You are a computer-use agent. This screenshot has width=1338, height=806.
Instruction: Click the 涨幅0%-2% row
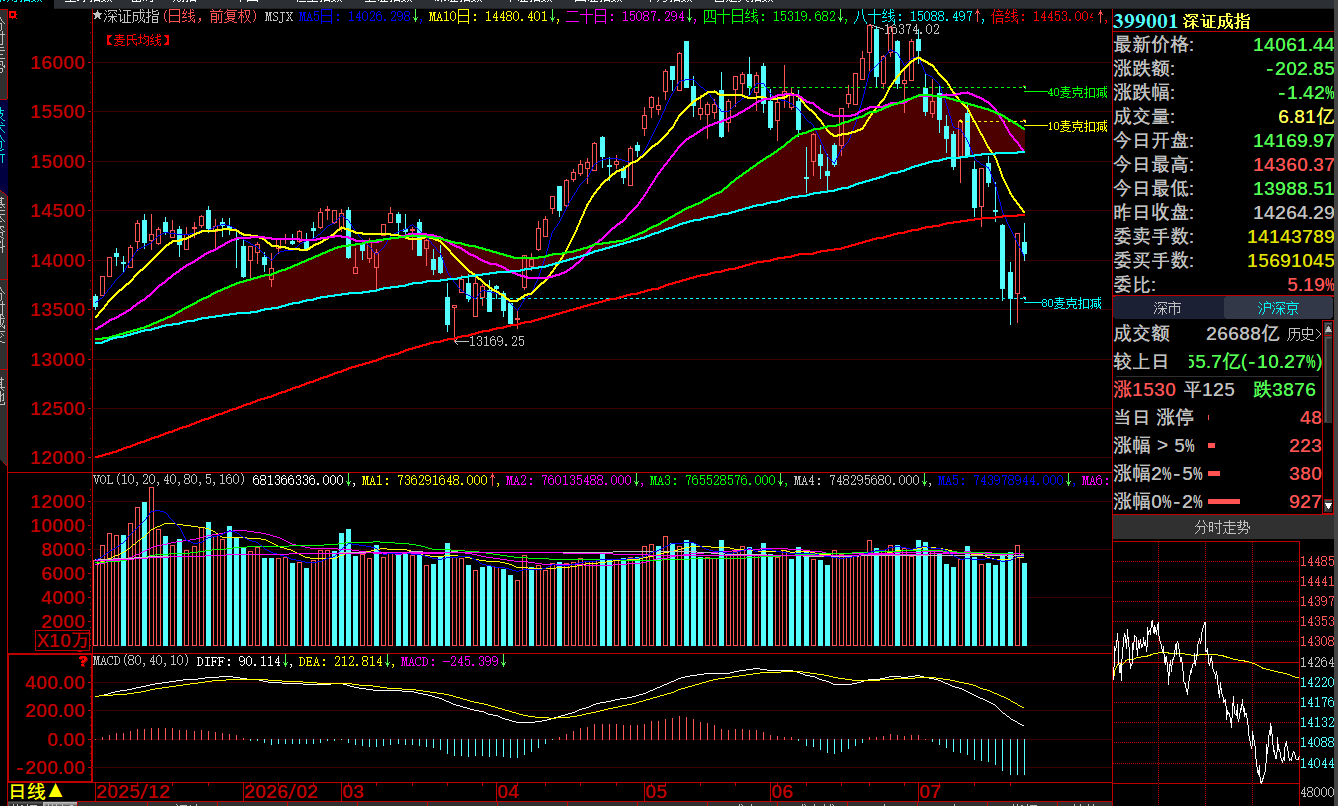pos(1217,502)
